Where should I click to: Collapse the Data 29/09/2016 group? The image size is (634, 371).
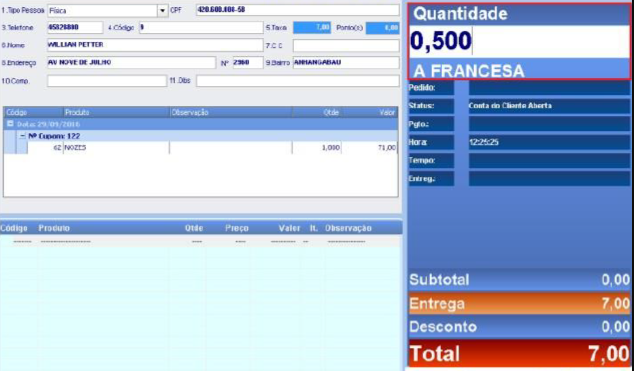click(11, 124)
